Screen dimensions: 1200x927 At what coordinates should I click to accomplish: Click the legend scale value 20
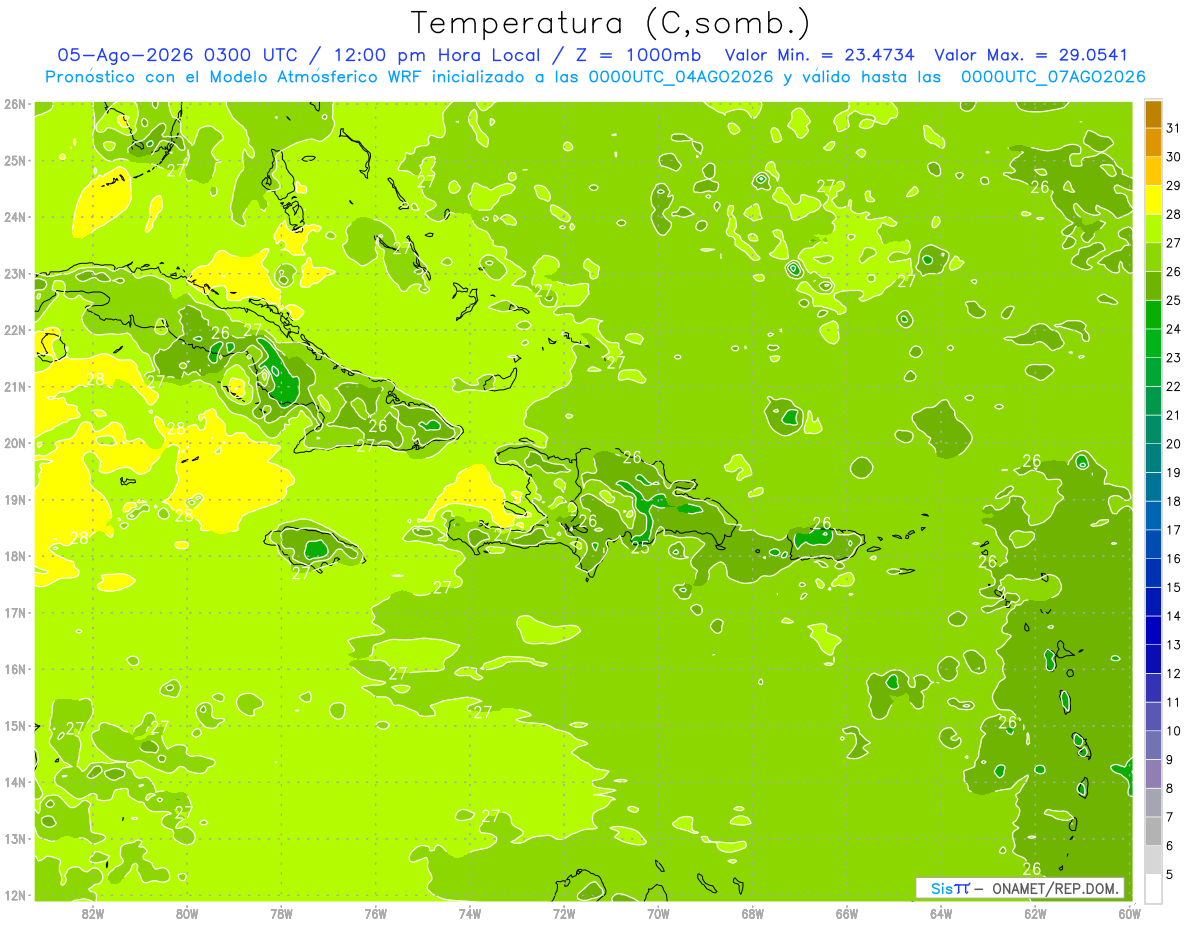pyautogui.click(x=1173, y=444)
